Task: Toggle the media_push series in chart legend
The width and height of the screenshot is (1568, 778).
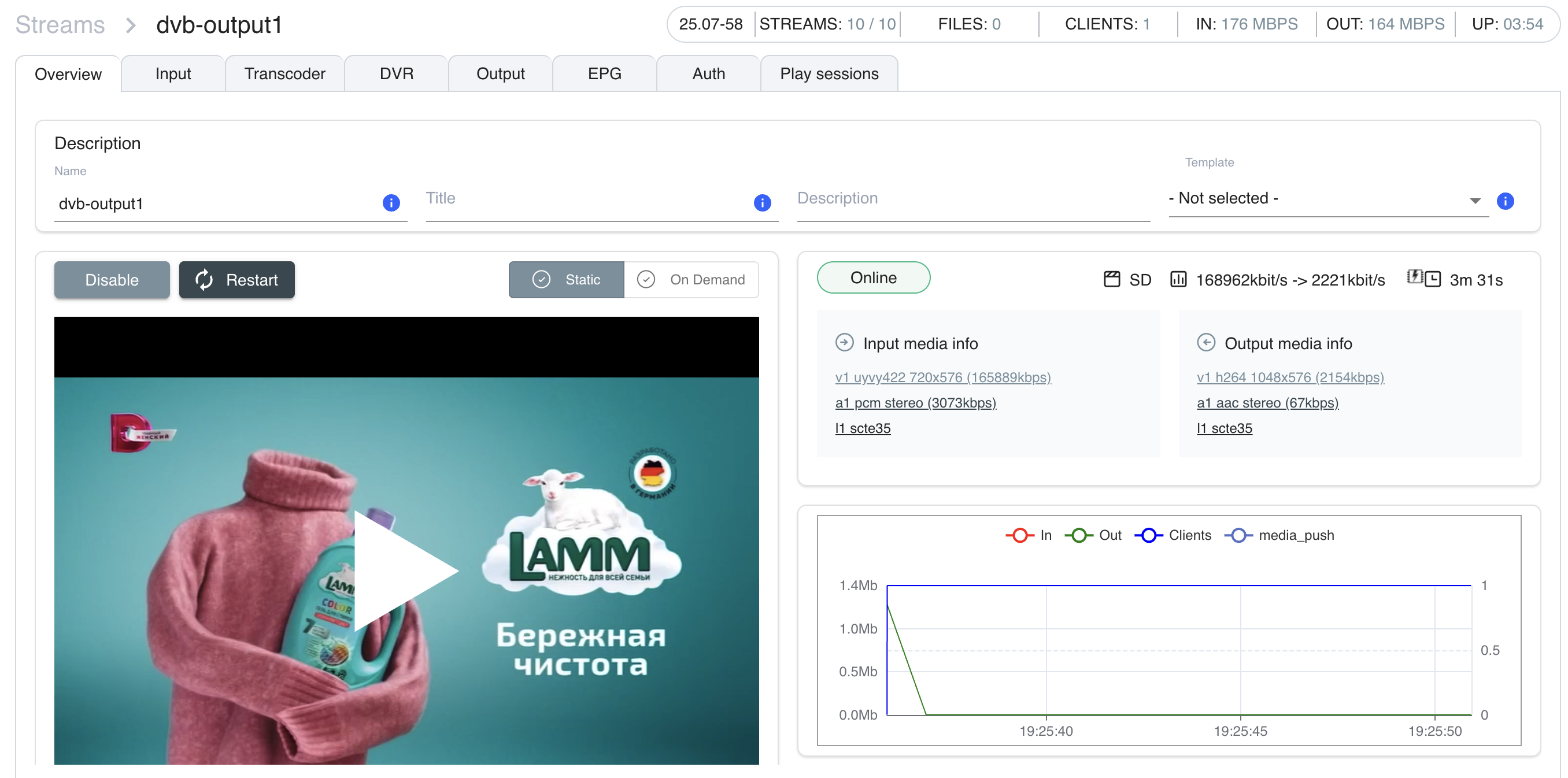Action: click(x=1279, y=535)
